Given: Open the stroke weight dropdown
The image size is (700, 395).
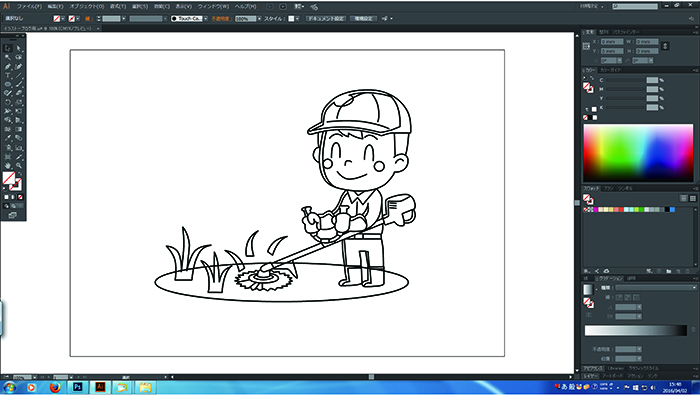Looking at the screenshot, I should pyautogui.click(x=124, y=19).
